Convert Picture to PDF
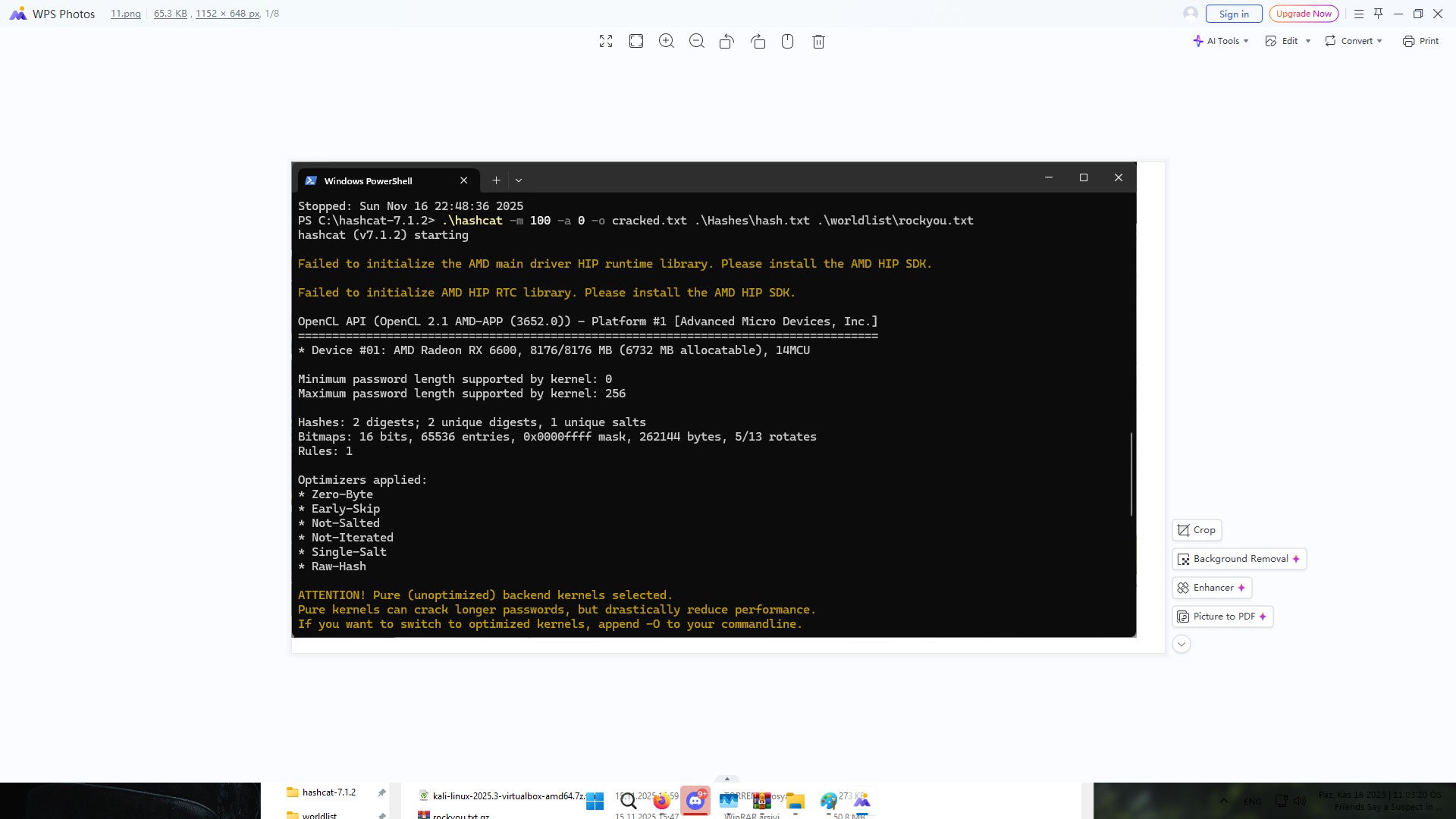 tap(1222, 617)
